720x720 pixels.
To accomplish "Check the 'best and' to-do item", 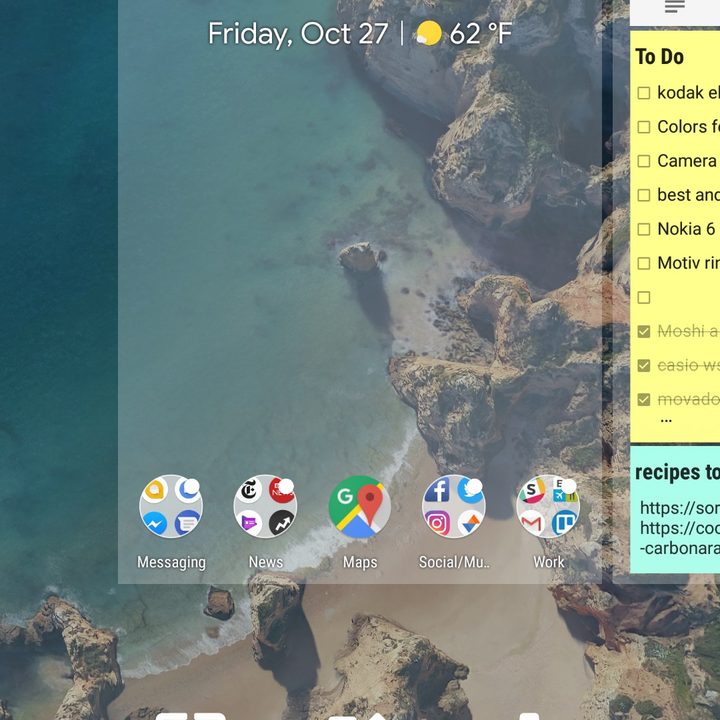I will (x=644, y=195).
